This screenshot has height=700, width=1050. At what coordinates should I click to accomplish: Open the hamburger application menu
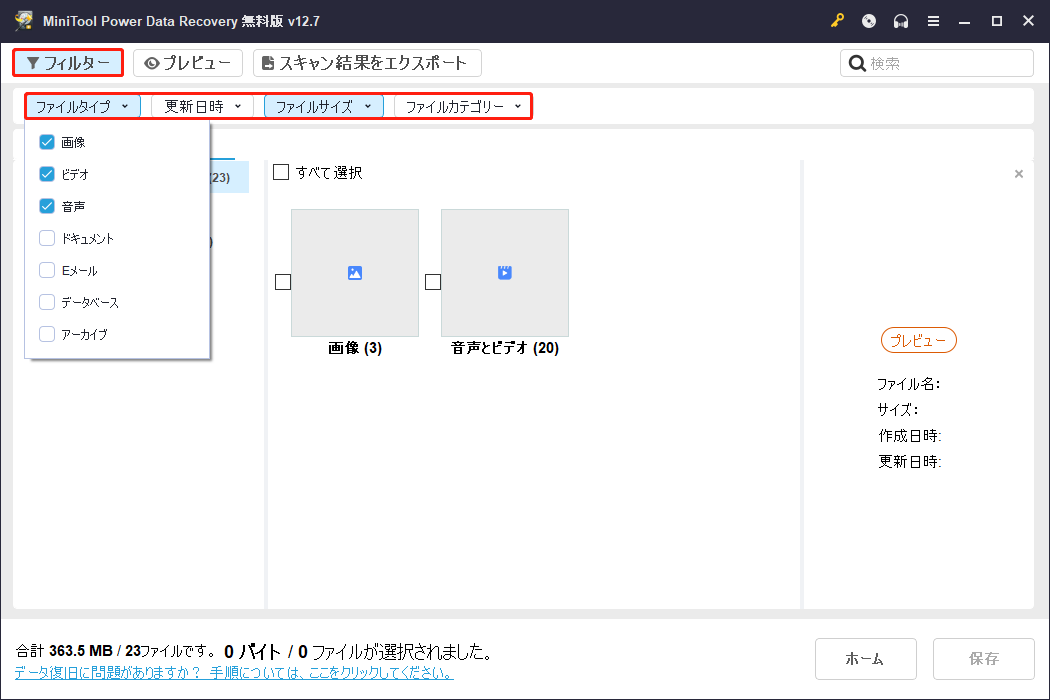[x=933, y=20]
